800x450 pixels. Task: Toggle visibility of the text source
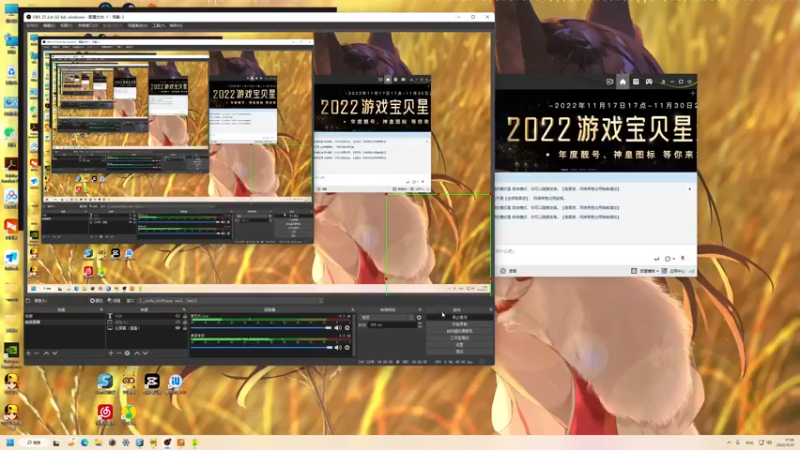178,316
